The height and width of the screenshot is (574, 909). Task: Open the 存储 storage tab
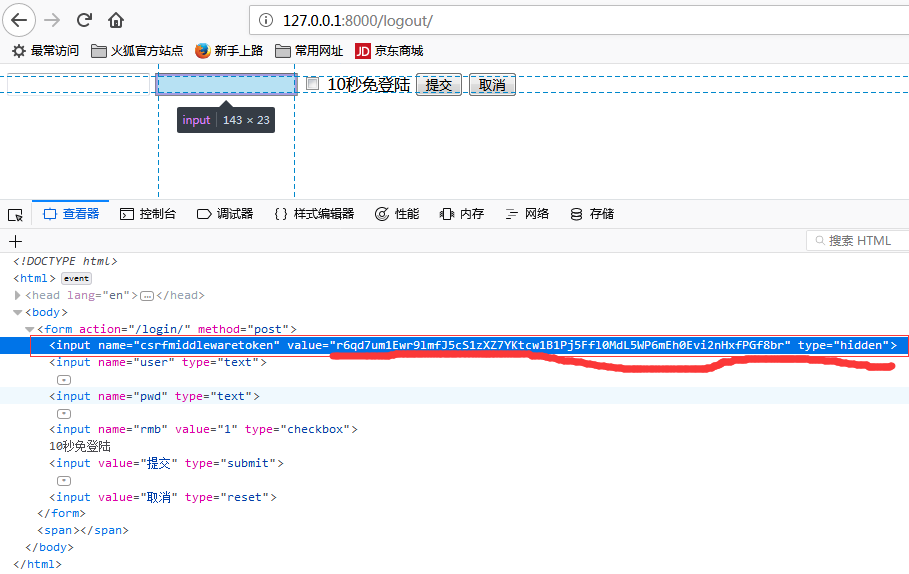click(592, 214)
